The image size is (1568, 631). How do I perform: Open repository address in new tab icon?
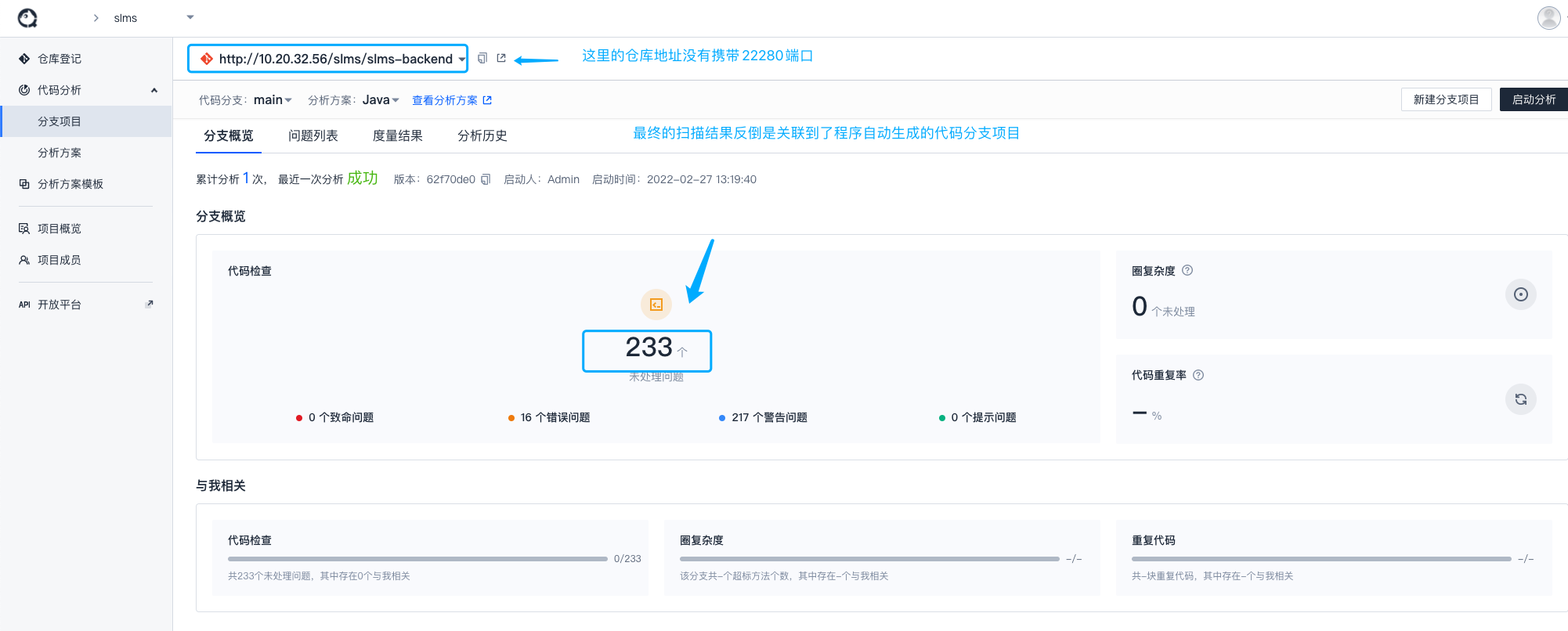pyautogui.click(x=501, y=58)
